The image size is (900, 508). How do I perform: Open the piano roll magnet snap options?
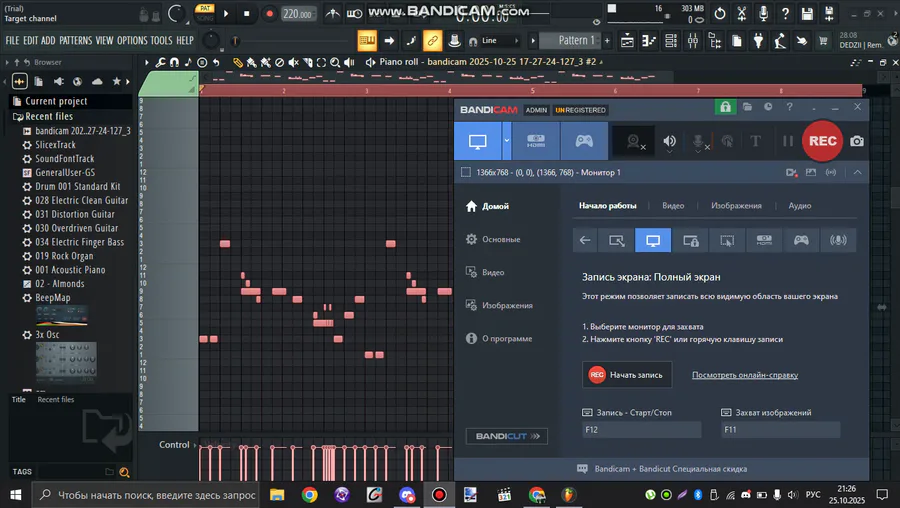(174, 62)
